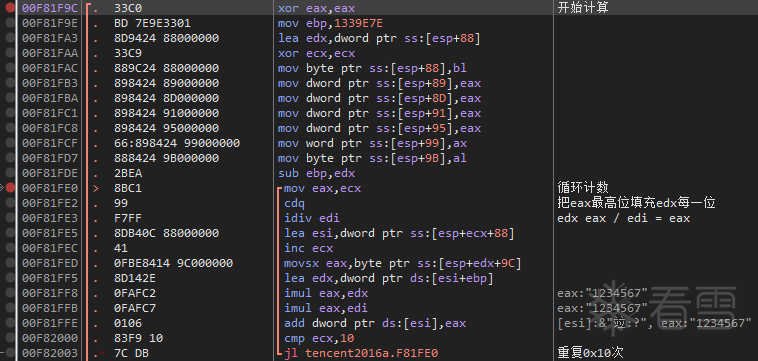Select address 00F81FED in the address column
The width and height of the screenshot is (758, 361).
click(x=50, y=262)
